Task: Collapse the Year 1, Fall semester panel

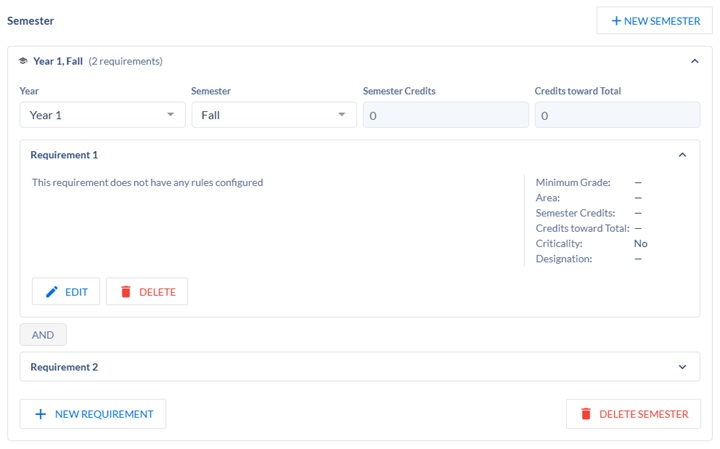Action: point(695,61)
